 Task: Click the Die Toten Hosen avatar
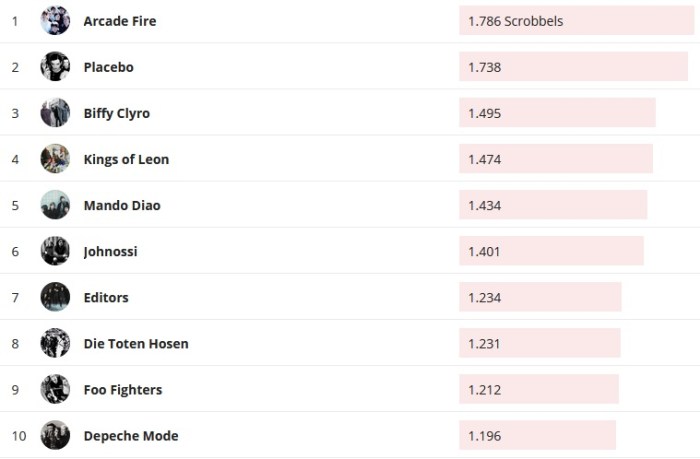pos(55,343)
